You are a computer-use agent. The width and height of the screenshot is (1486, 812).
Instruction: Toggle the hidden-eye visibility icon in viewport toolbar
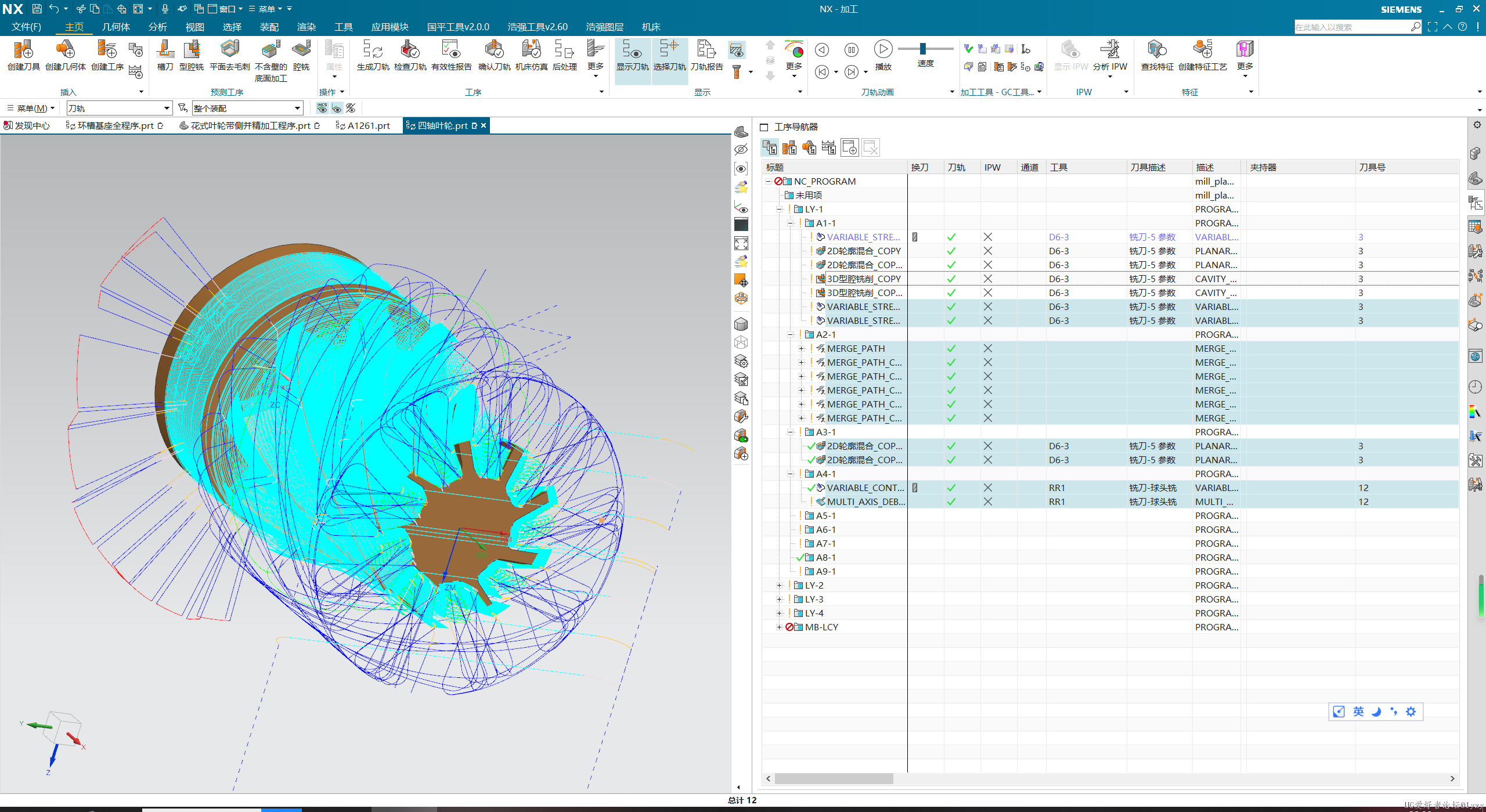tap(741, 150)
